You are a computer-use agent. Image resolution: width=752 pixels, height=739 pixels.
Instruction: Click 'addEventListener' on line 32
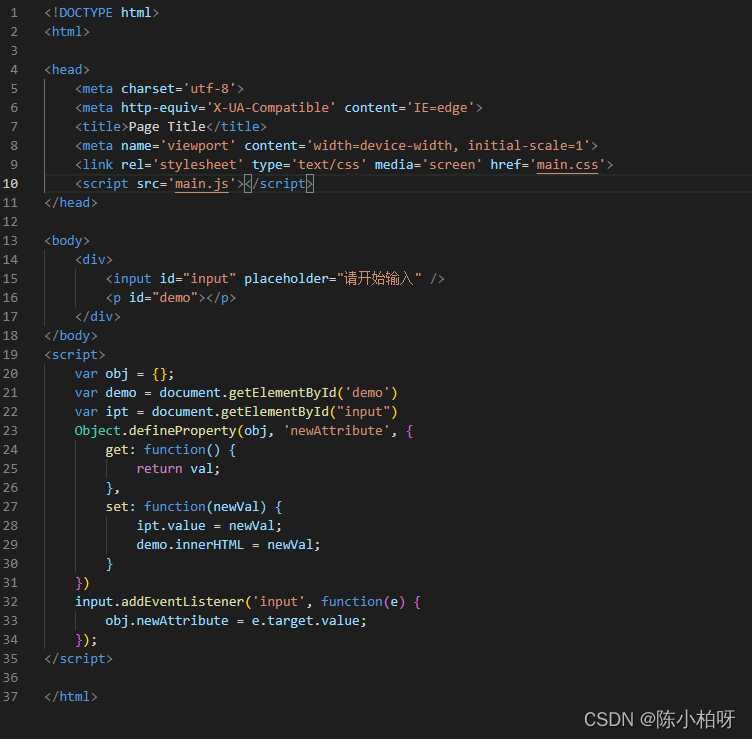(182, 602)
